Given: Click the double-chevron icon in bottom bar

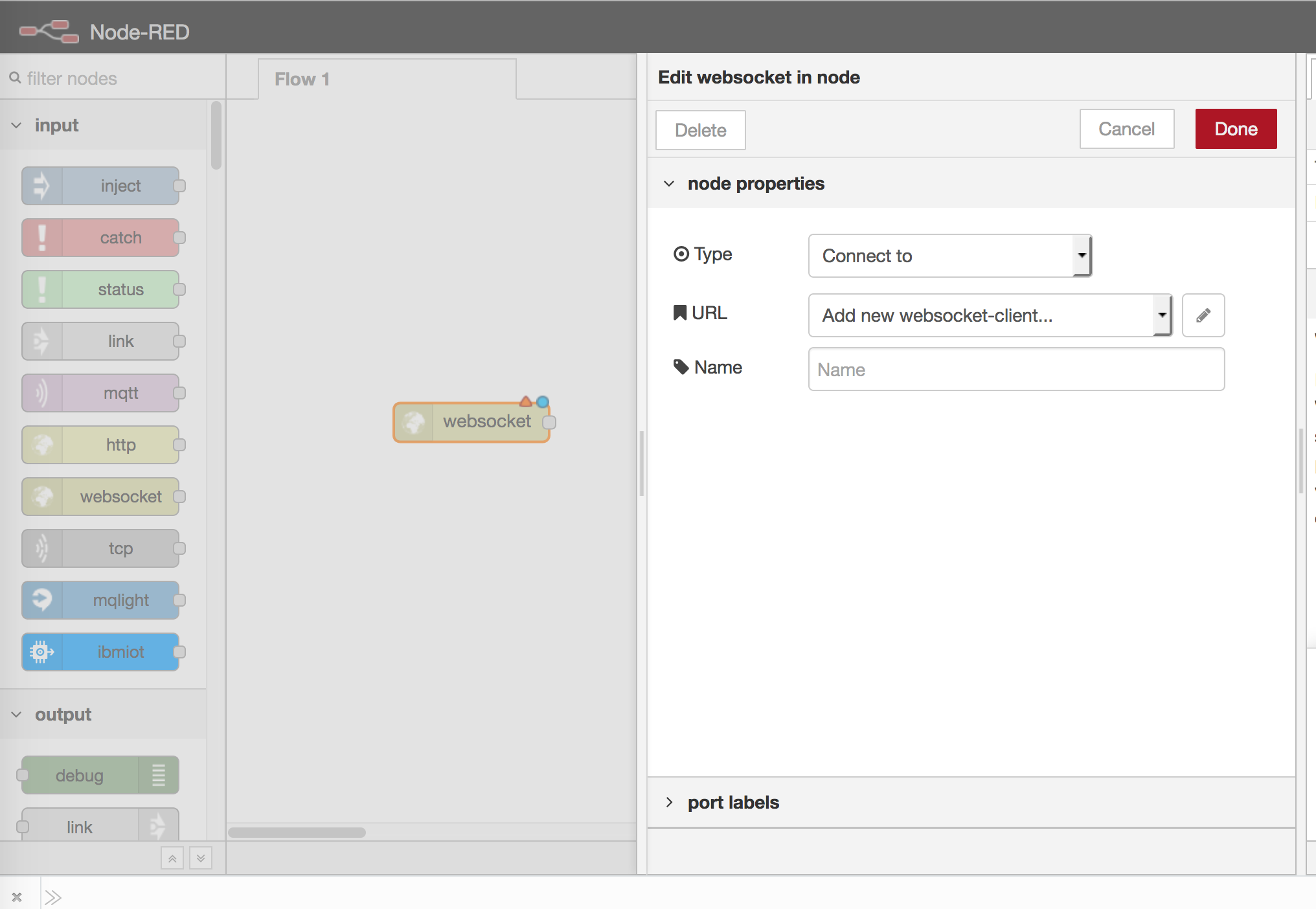Looking at the screenshot, I should [53, 897].
